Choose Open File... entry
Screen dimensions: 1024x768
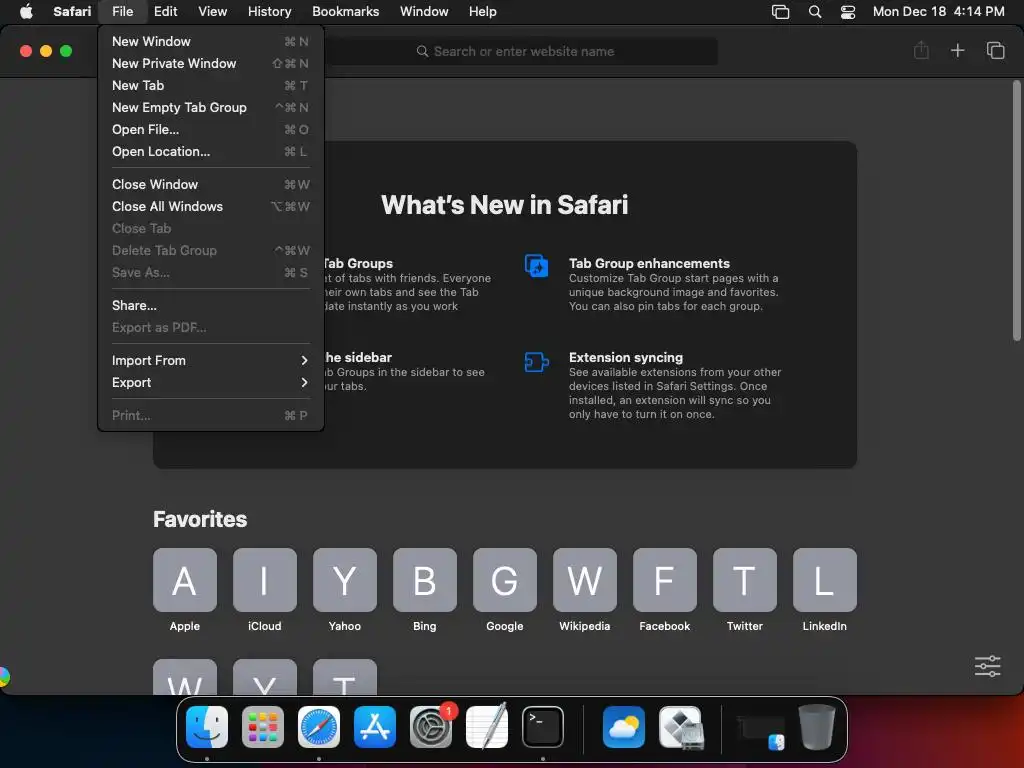[x=210, y=129]
